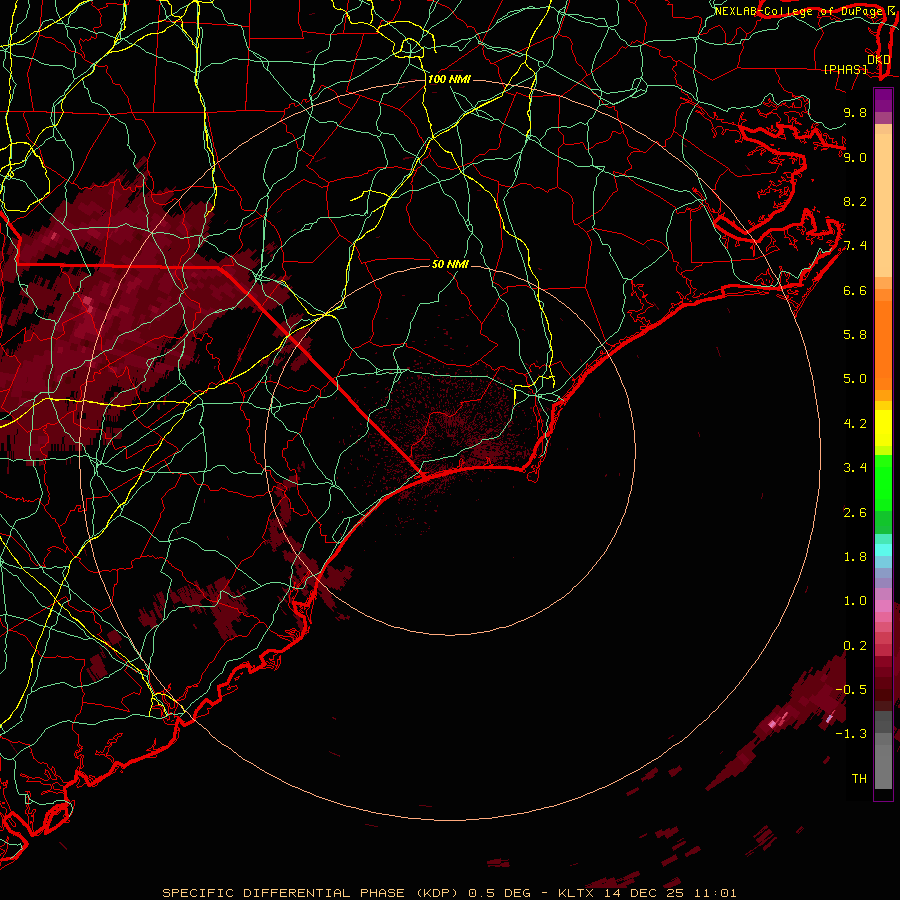Click the "DKD" product code label
This screenshot has width=900, height=900.
click(879, 60)
